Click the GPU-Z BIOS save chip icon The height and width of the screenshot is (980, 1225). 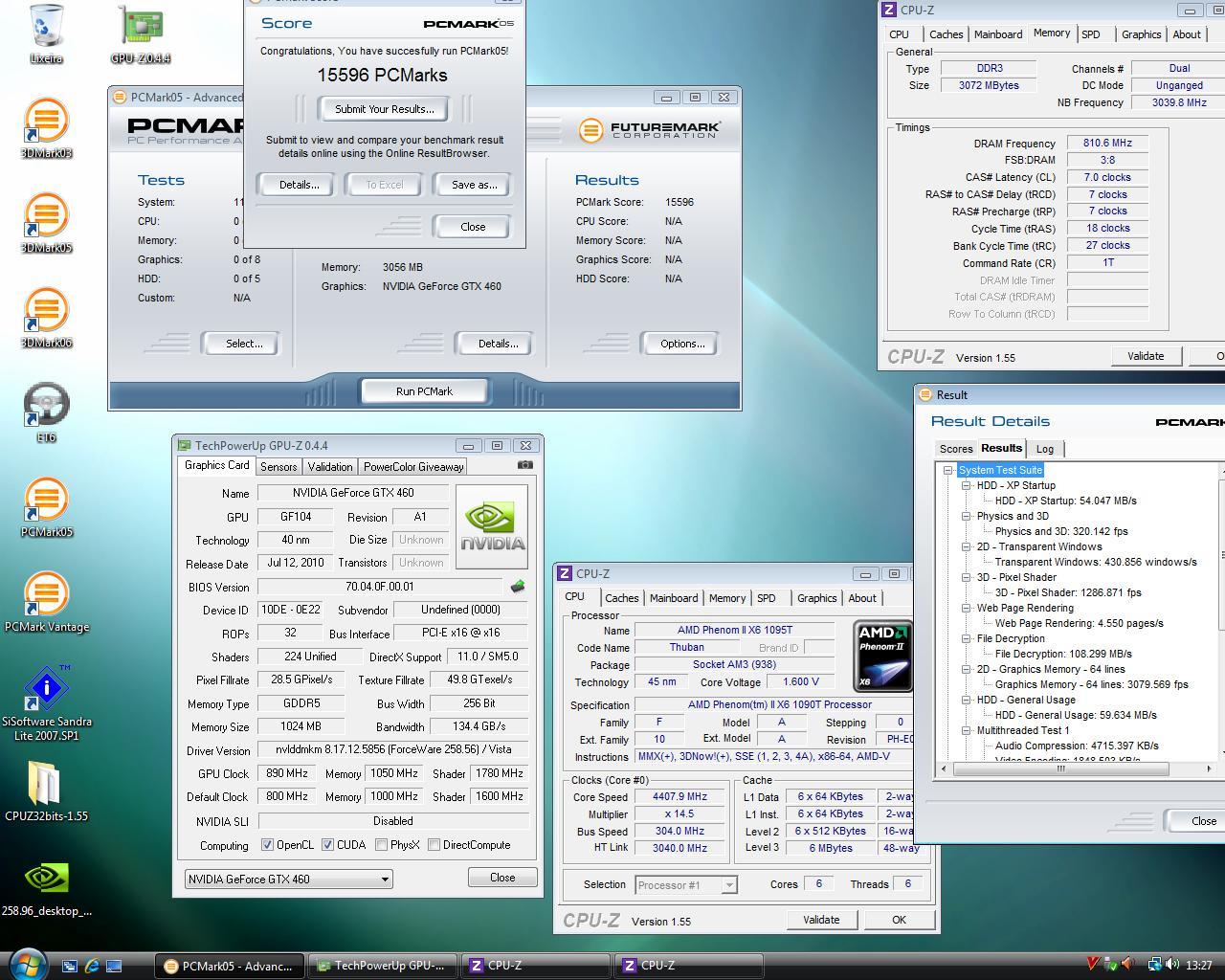pos(518,586)
